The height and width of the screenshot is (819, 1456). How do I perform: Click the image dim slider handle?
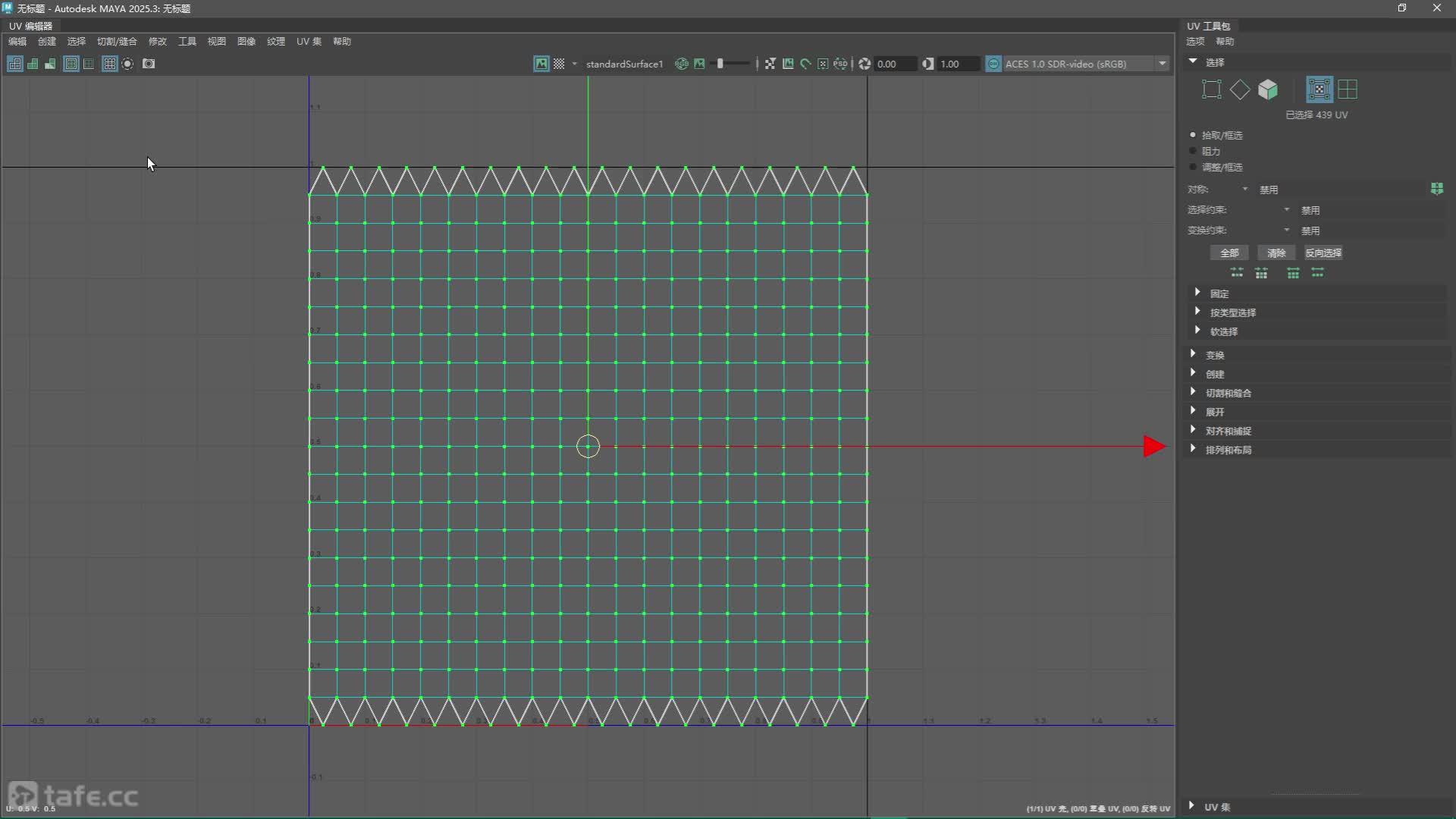click(x=720, y=64)
